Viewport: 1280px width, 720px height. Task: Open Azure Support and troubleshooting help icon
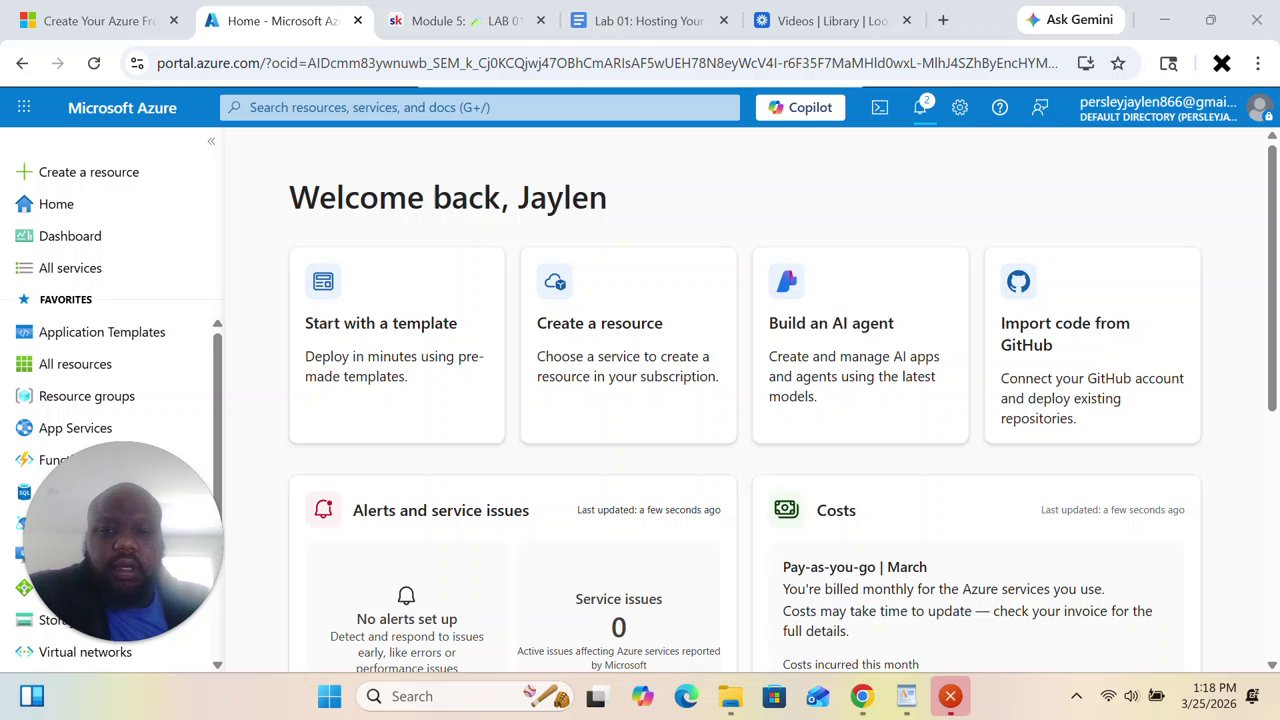coord(1000,107)
